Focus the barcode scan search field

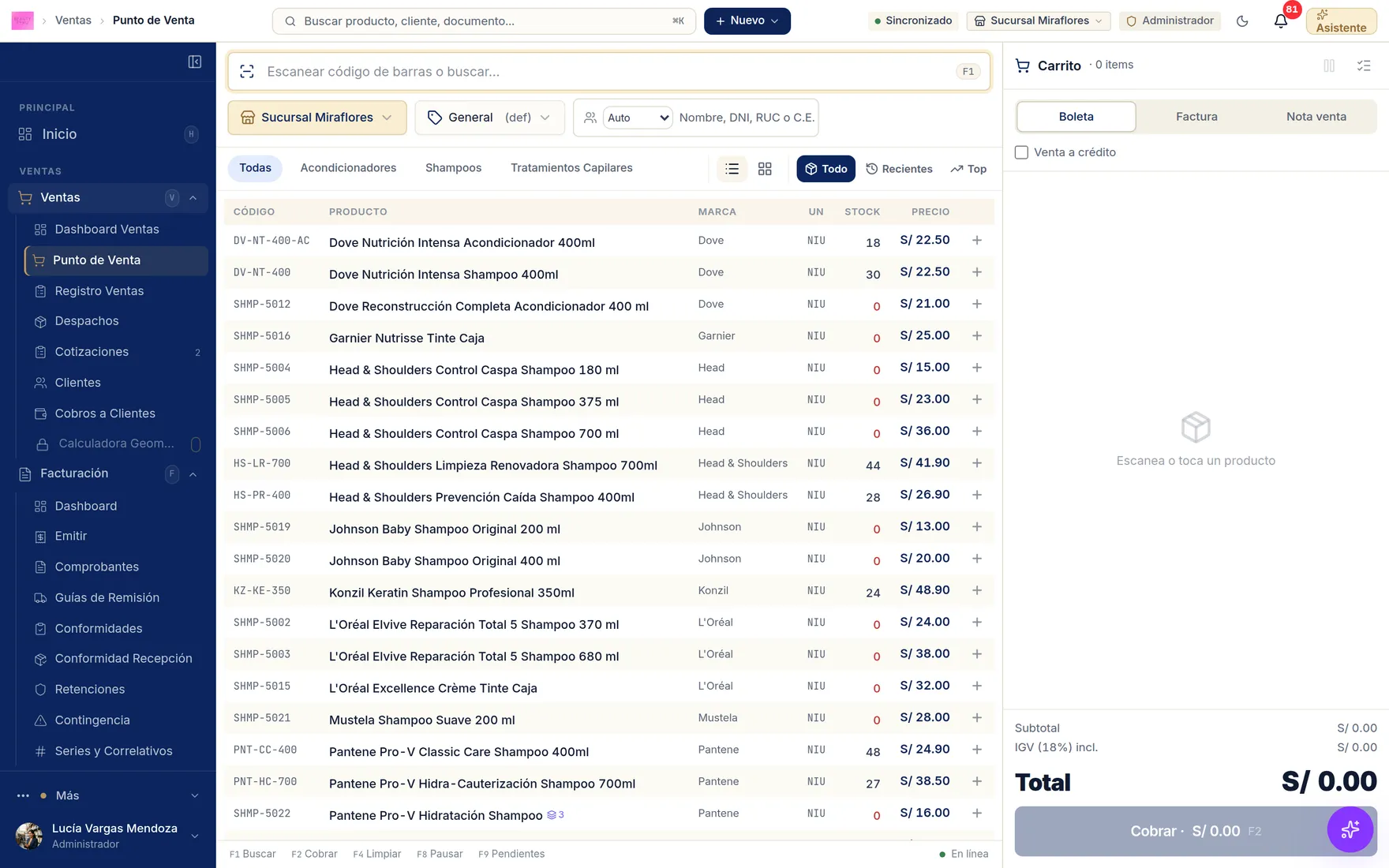(x=608, y=72)
